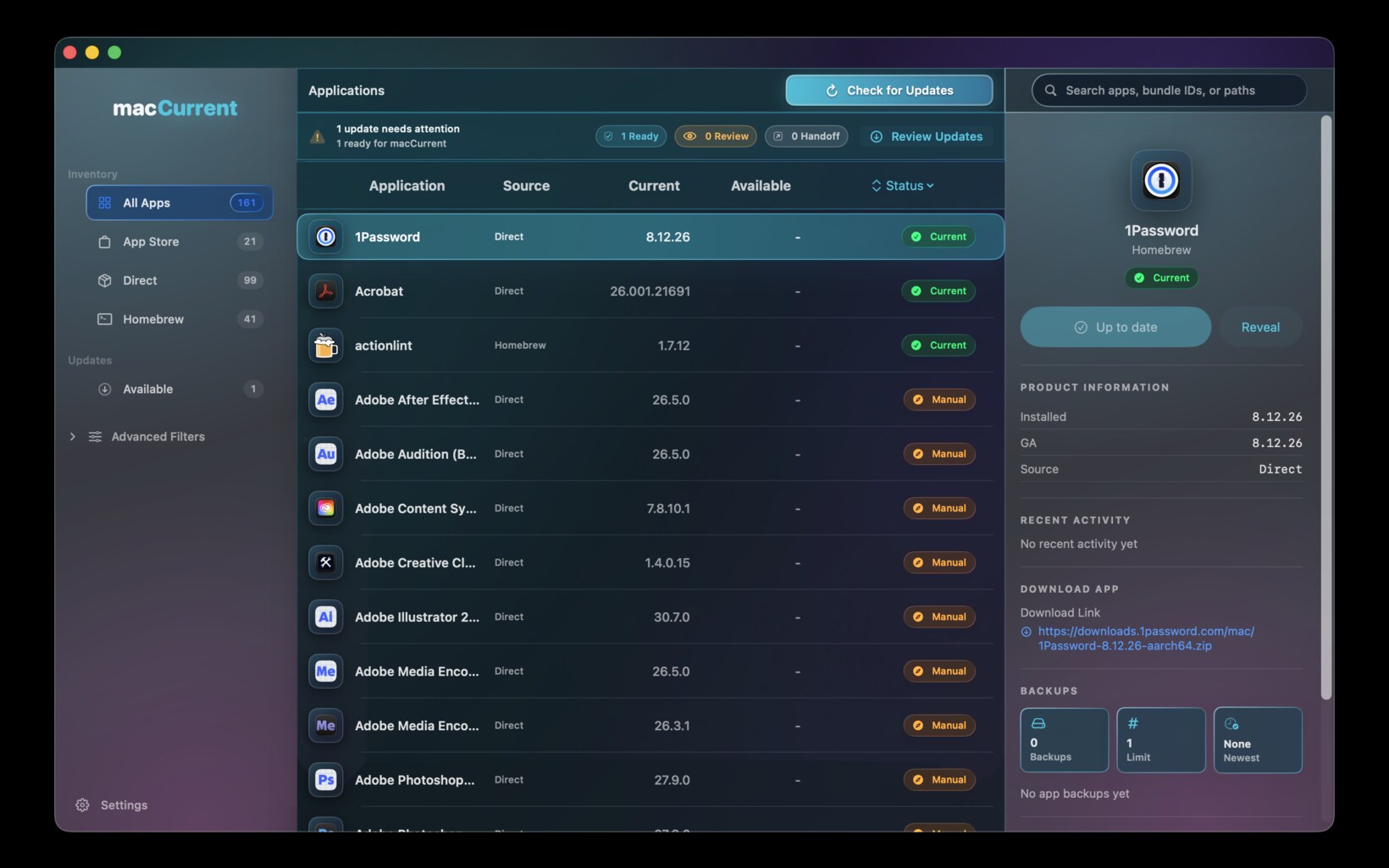The height and width of the screenshot is (868, 1389).
Task: Toggle the 1 Ready filter chip
Action: (x=631, y=136)
